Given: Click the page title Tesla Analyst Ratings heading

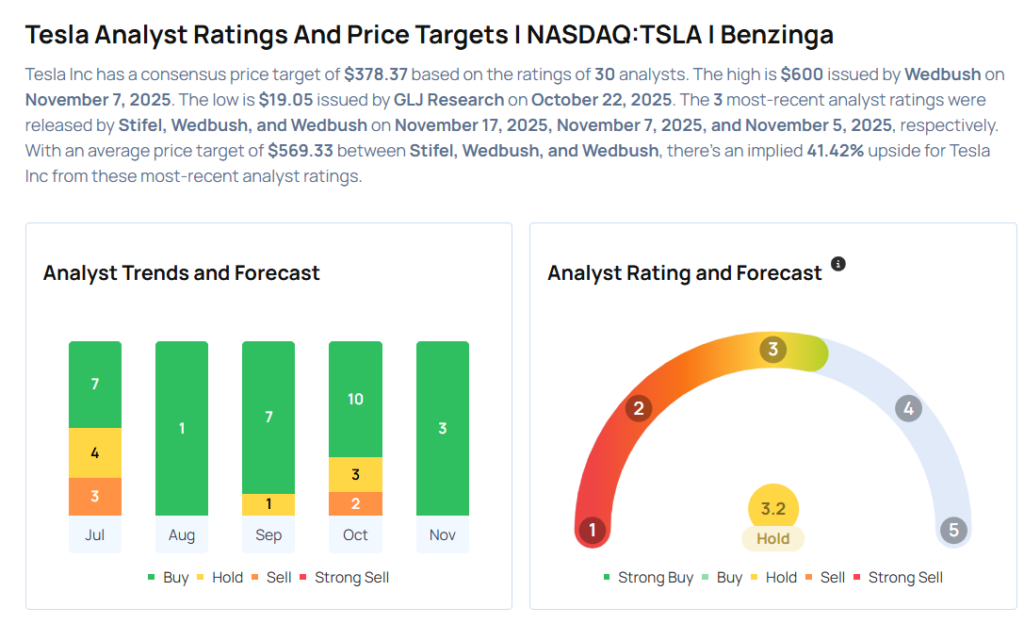Looking at the screenshot, I should [429, 35].
